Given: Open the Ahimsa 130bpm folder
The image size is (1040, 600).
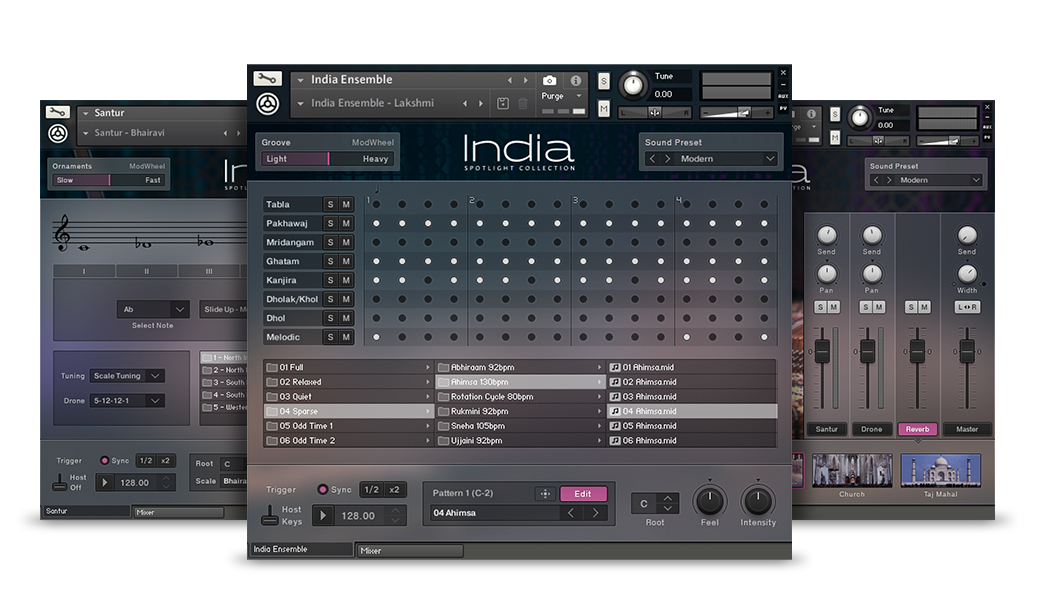Looking at the screenshot, I should click(x=521, y=382).
